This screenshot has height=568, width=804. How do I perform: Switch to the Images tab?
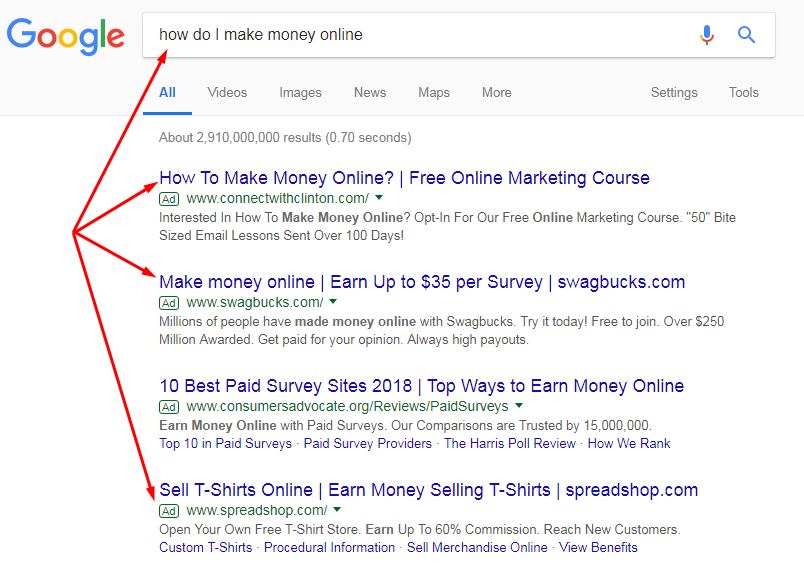pyautogui.click(x=300, y=92)
